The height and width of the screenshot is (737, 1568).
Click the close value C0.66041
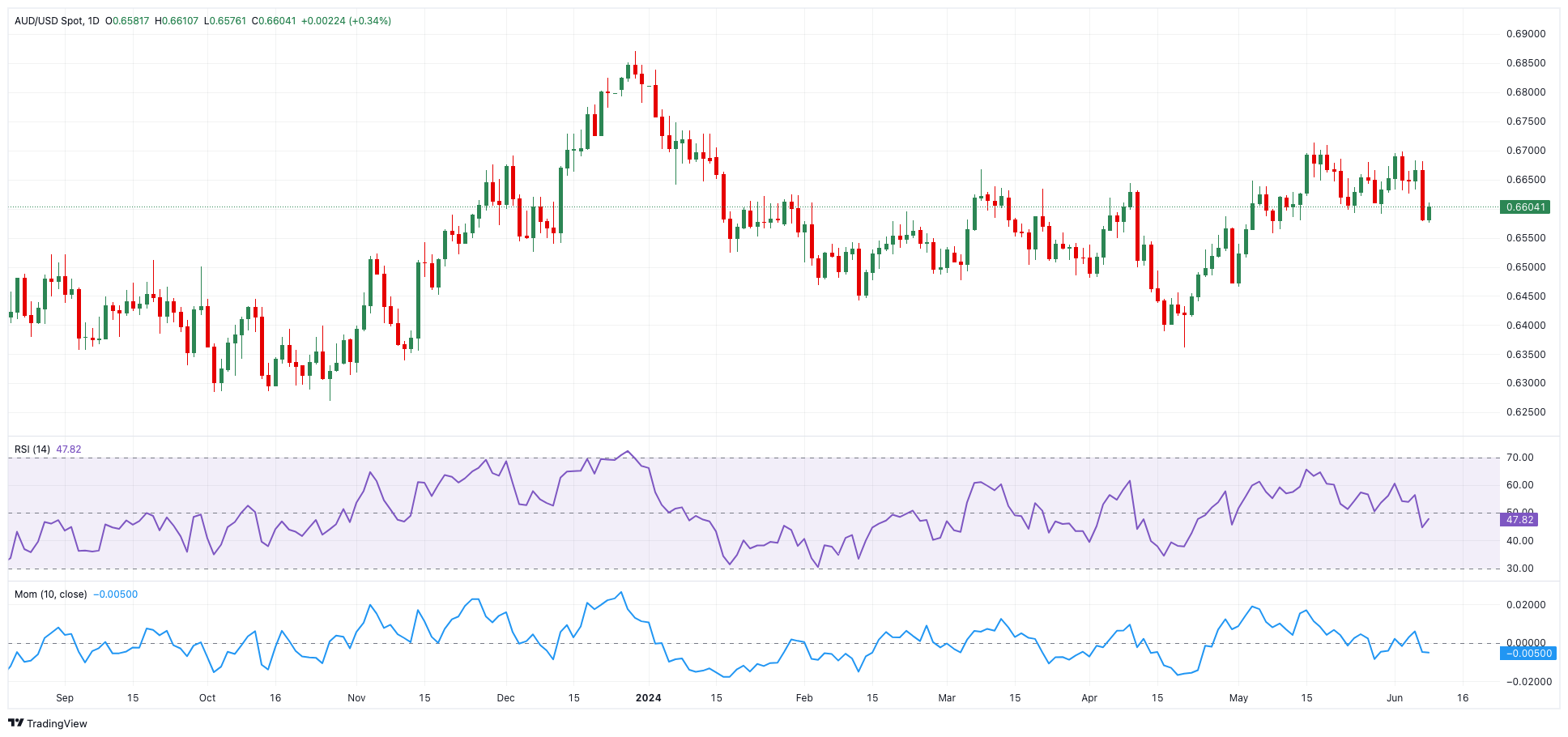pyautogui.click(x=274, y=21)
